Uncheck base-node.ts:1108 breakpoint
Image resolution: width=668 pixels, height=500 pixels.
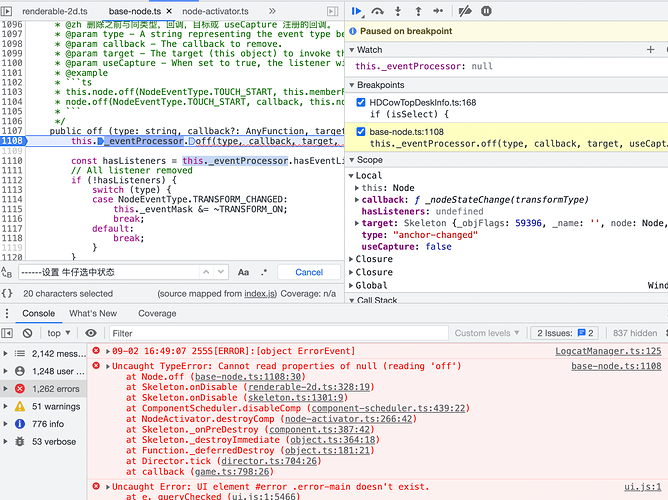coord(361,132)
